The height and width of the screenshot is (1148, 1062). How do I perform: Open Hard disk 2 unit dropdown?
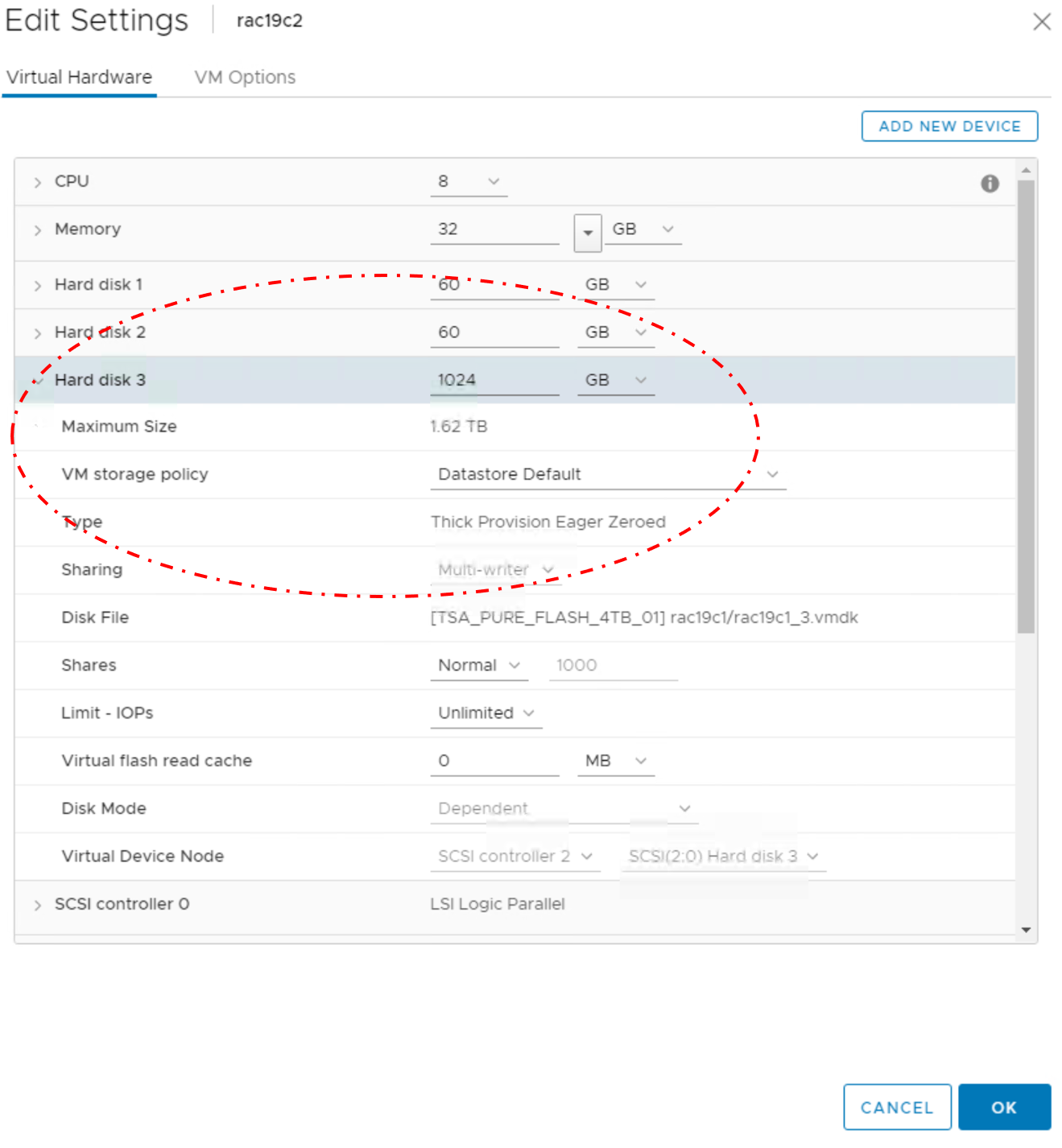[616, 332]
